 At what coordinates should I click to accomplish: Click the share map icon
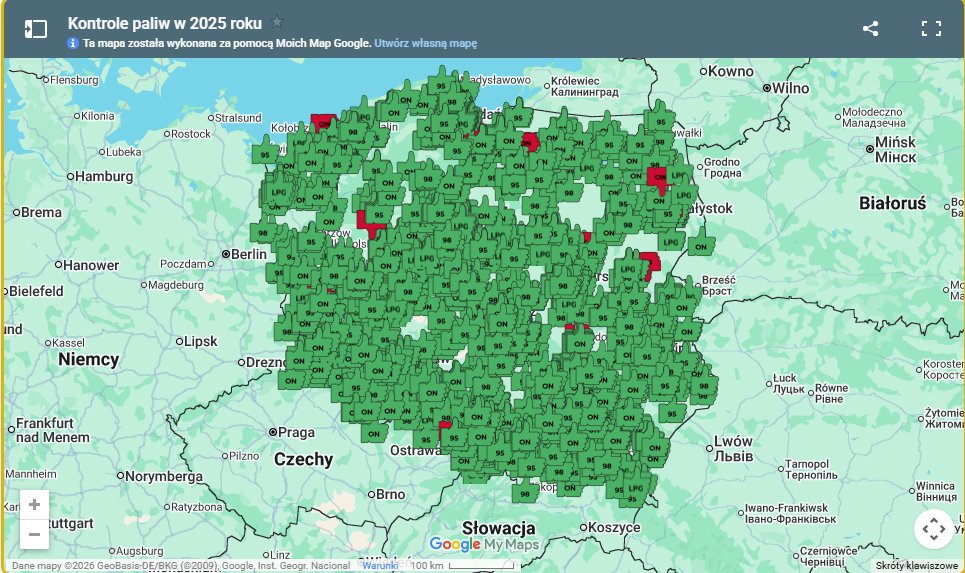870,29
